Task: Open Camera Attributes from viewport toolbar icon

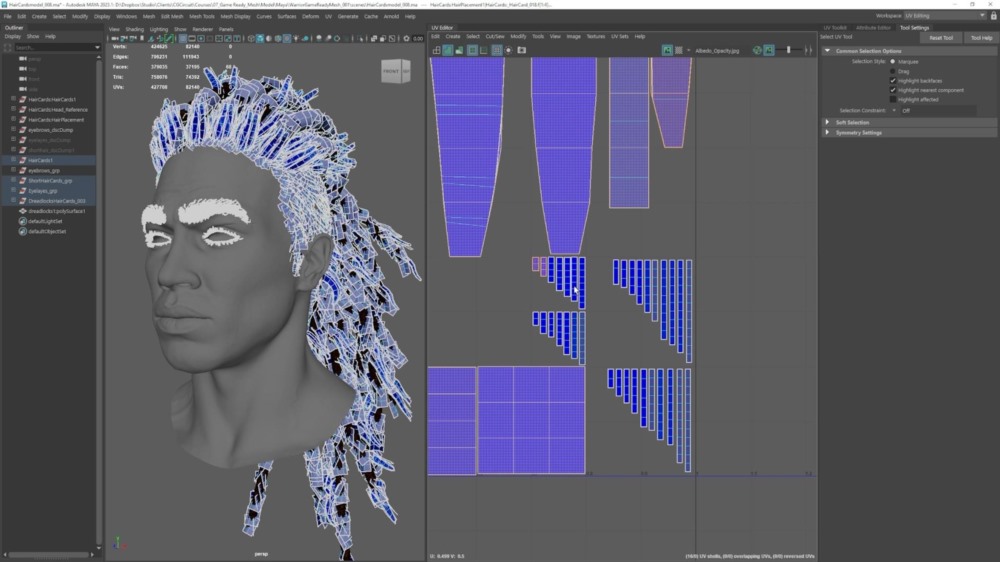Action: pos(133,38)
